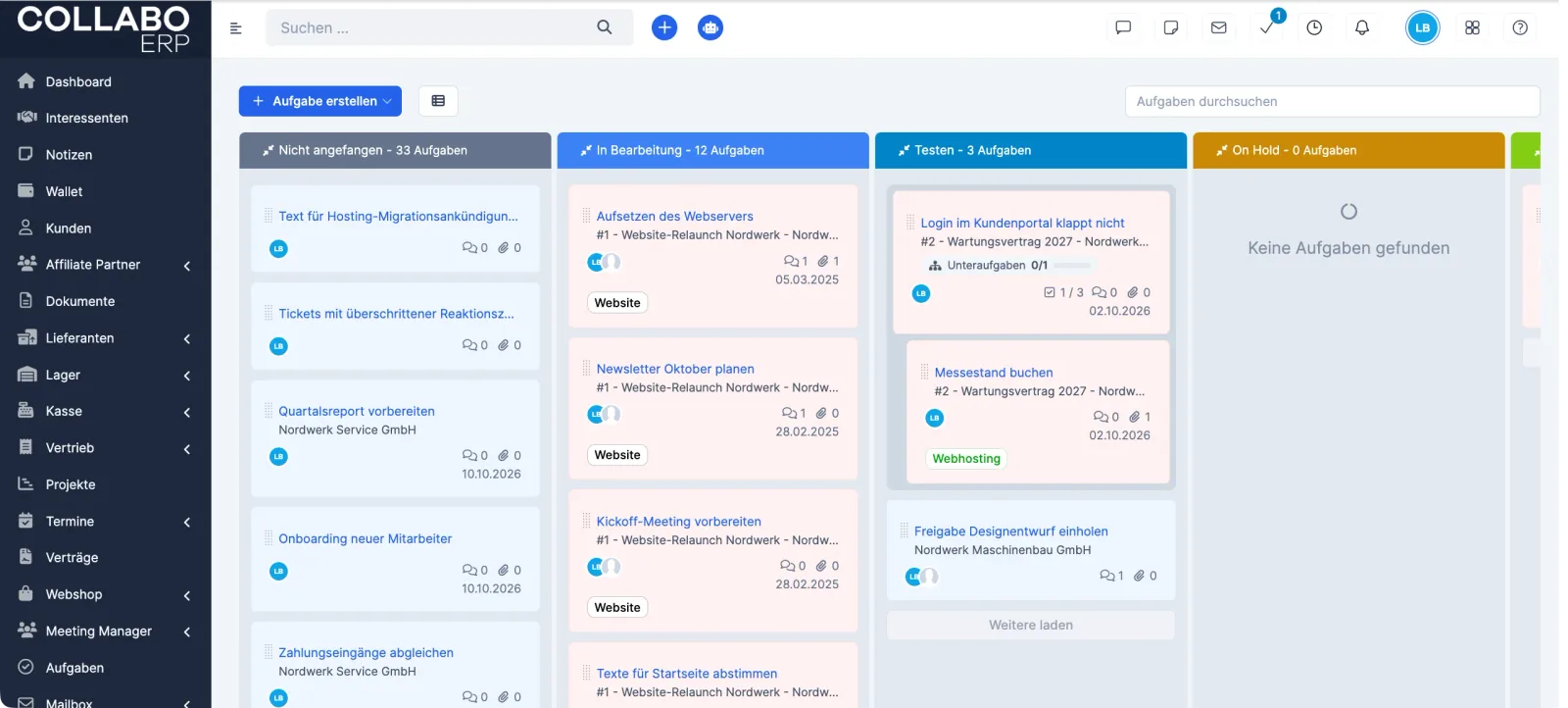Screen dimensions: 1568x708
Task: Click comment icon on Freigabe Designentwurf card
Action: click(1106, 576)
